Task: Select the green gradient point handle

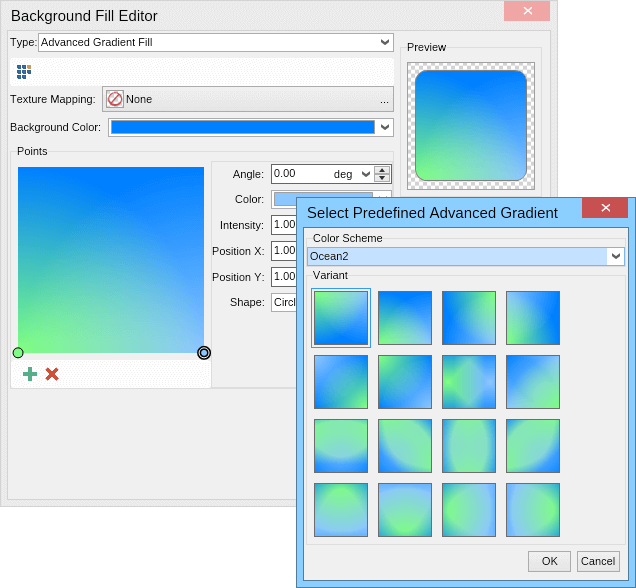Action: pyautogui.click(x=18, y=353)
